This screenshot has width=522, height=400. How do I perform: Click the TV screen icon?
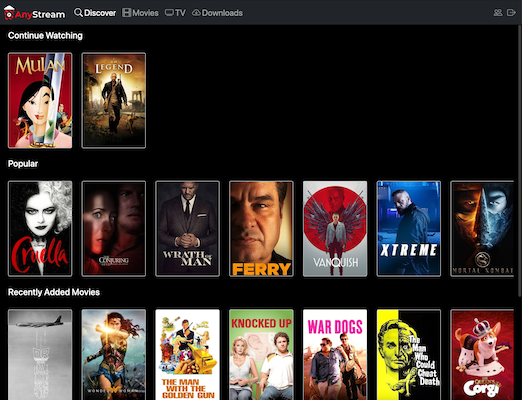(x=169, y=13)
